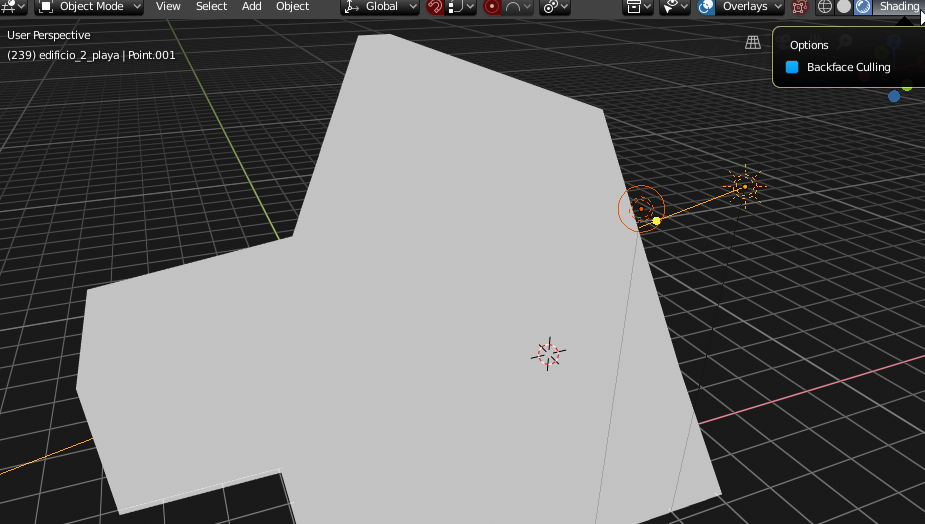The image size is (925, 524).
Task: Open the snap element options dropdown
Action: pos(461,6)
